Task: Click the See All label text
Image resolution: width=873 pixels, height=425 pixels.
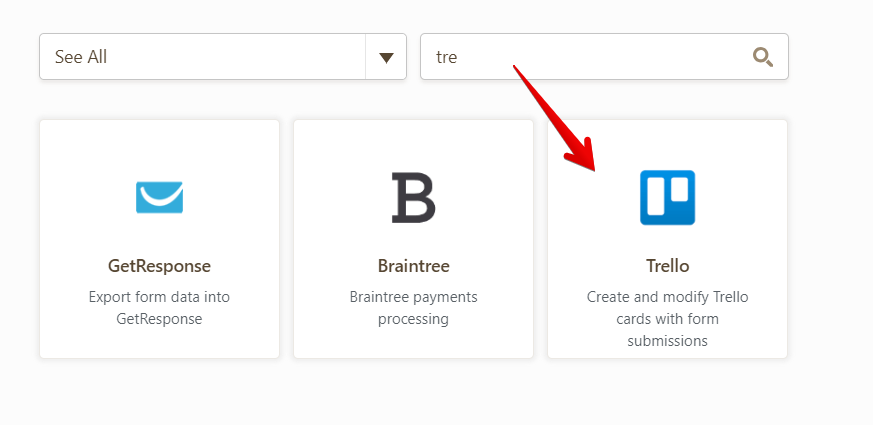Action: (x=81, y=57)
